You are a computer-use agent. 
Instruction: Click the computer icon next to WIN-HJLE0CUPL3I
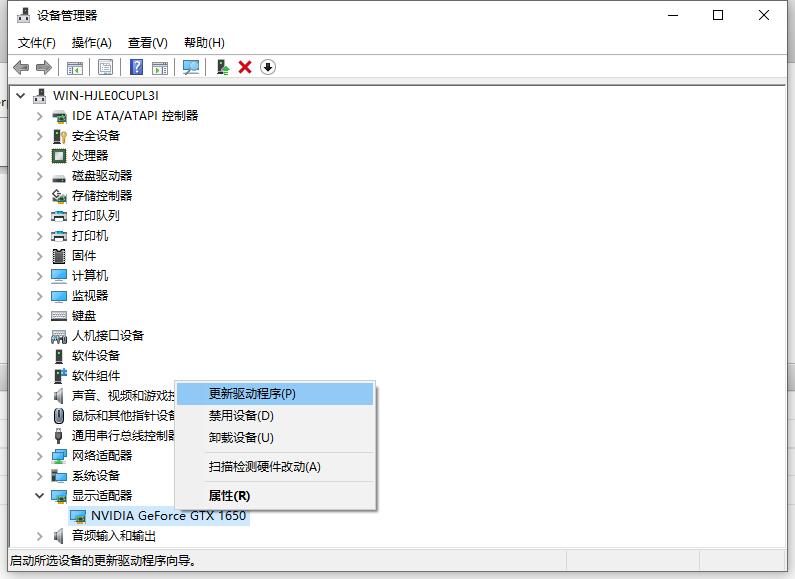[40, 96]
